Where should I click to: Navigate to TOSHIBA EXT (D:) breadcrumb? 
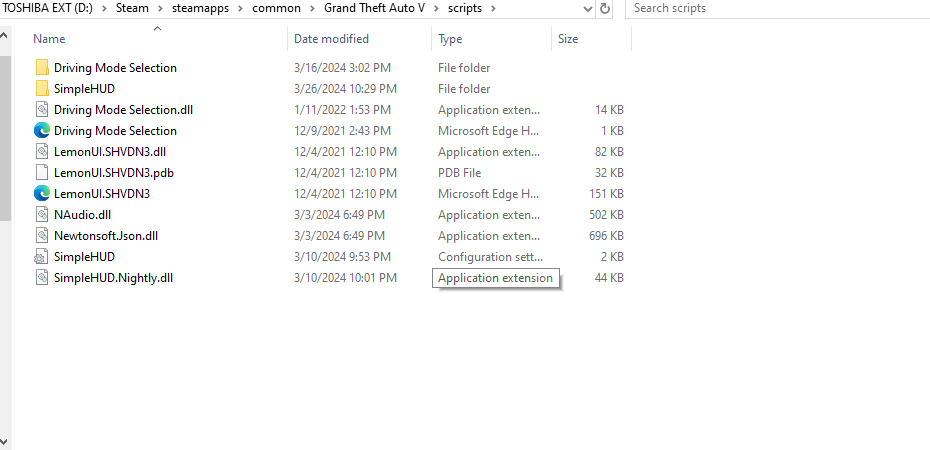point(48,8)
